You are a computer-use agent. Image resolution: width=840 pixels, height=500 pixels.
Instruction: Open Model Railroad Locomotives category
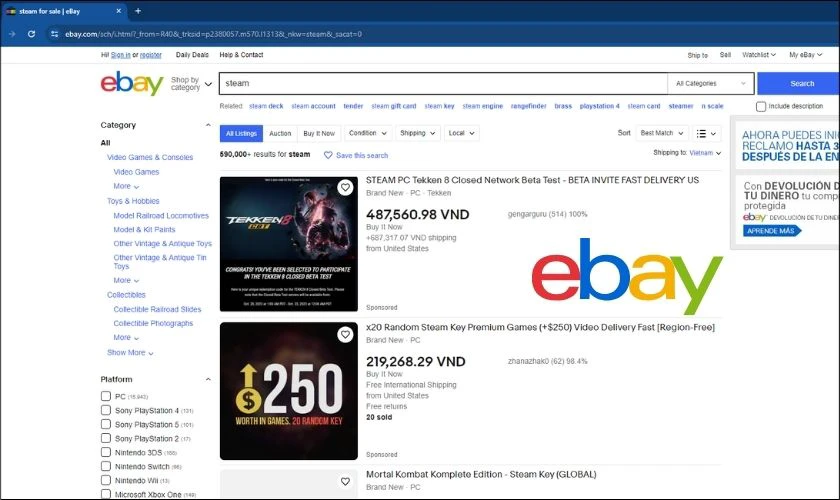[x=161, y=215]
